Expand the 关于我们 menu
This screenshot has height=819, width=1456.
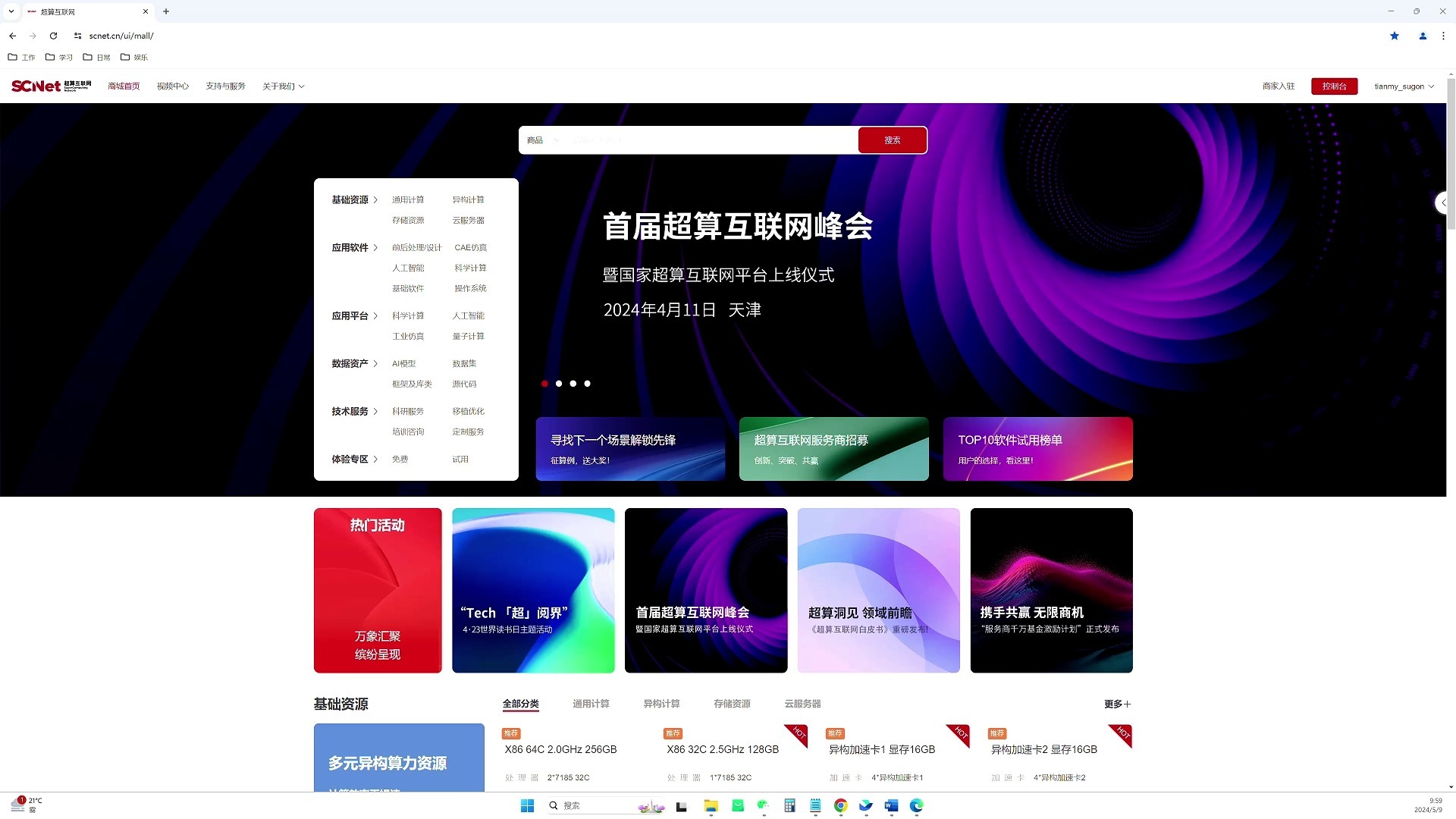[x=283, y=86]
